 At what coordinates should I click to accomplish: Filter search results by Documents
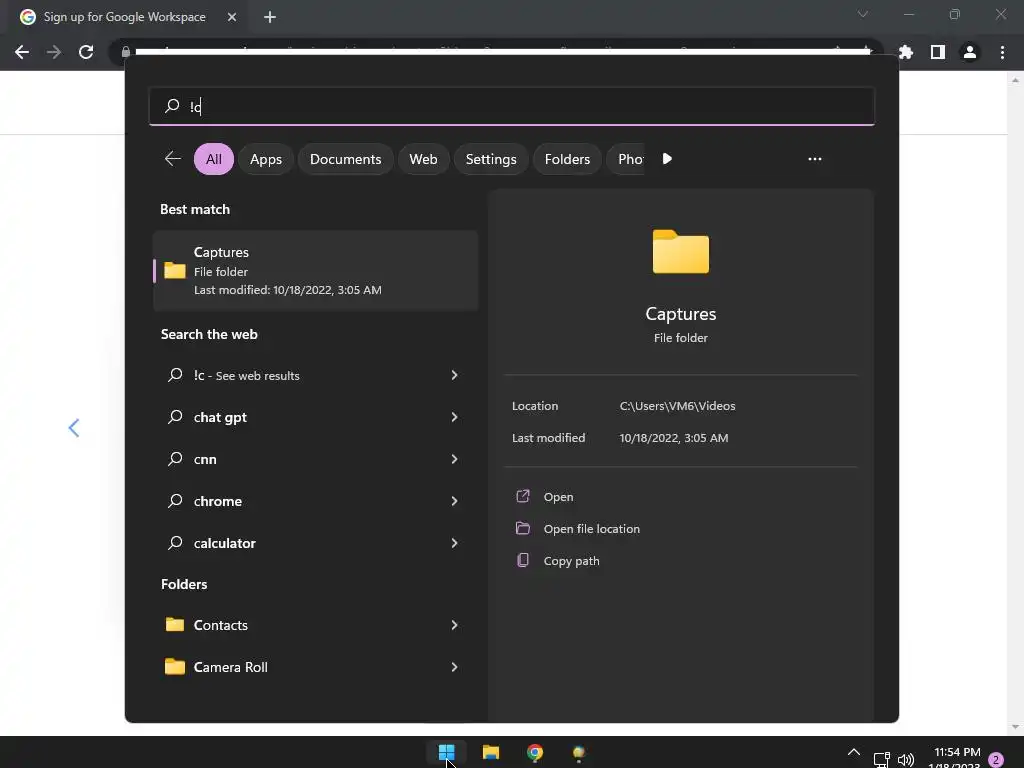coord(345,159)
